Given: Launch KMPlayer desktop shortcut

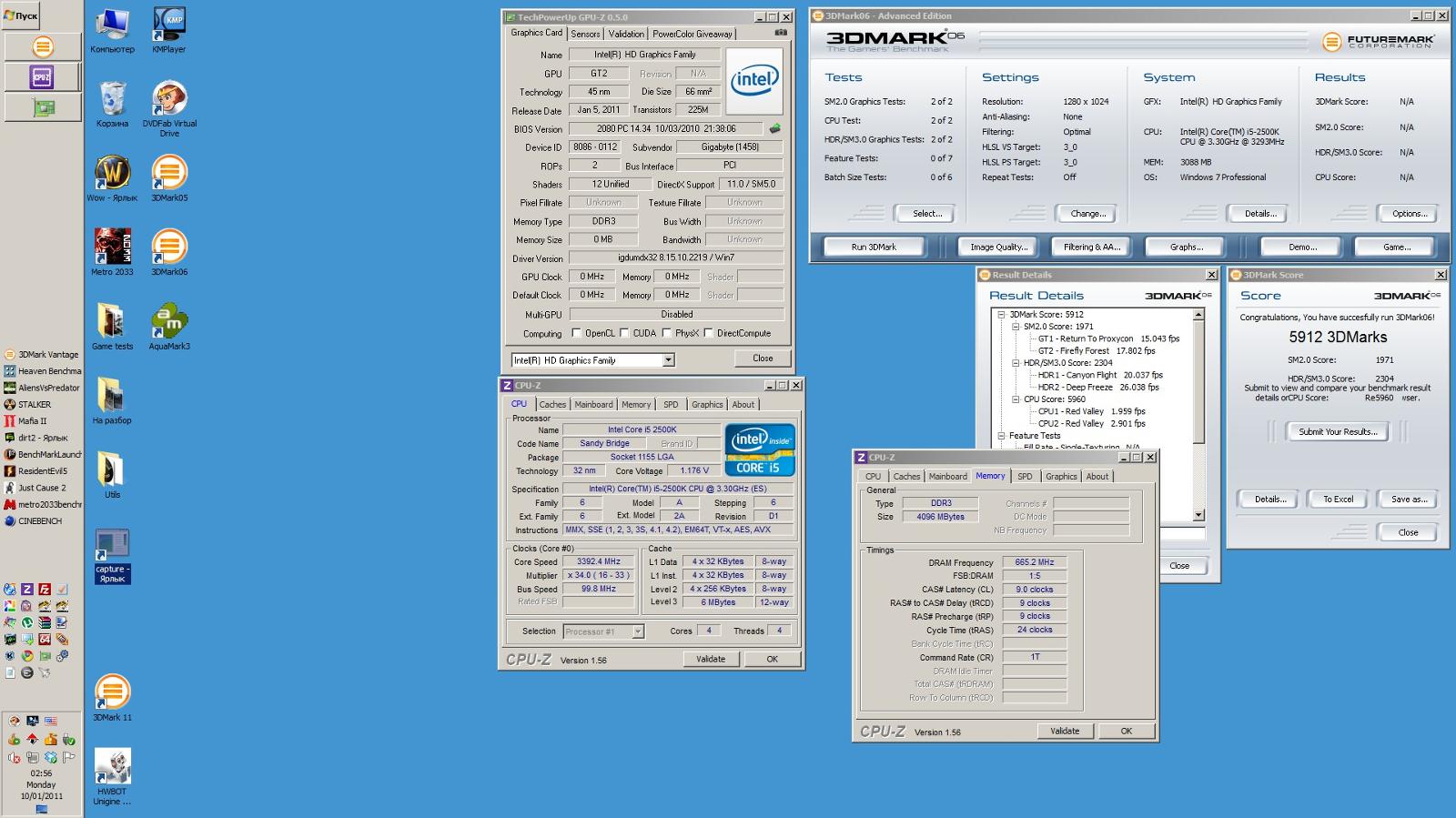Looking at the screenshot, I should pyautogui.click(x=169, y=31).
